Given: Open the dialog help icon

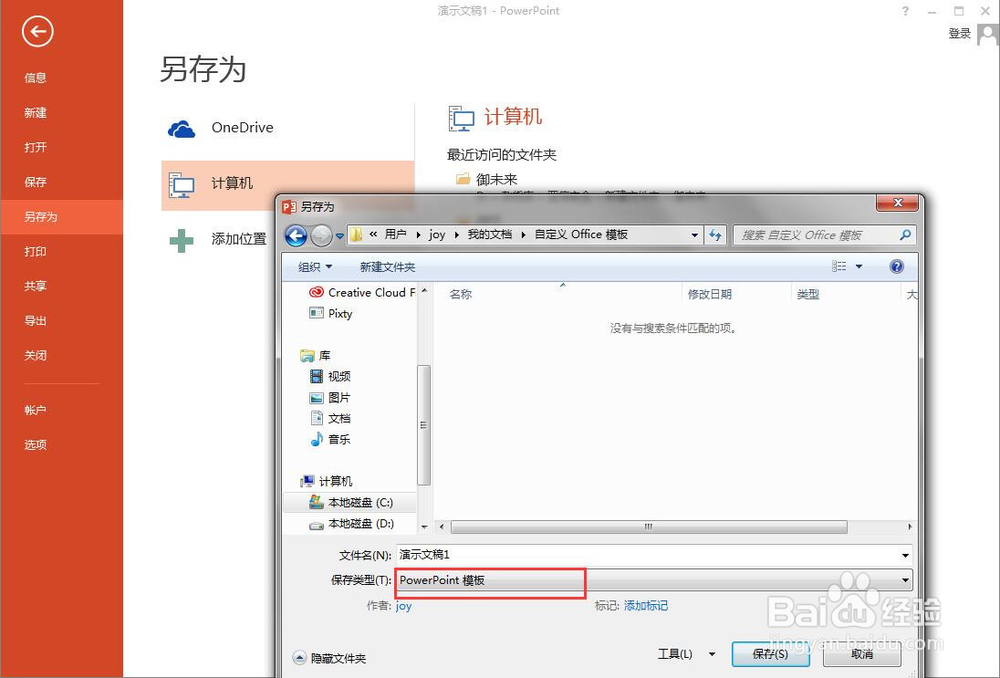Looking at the screenshot, I should pyautogui.click(x=897, y=266).
